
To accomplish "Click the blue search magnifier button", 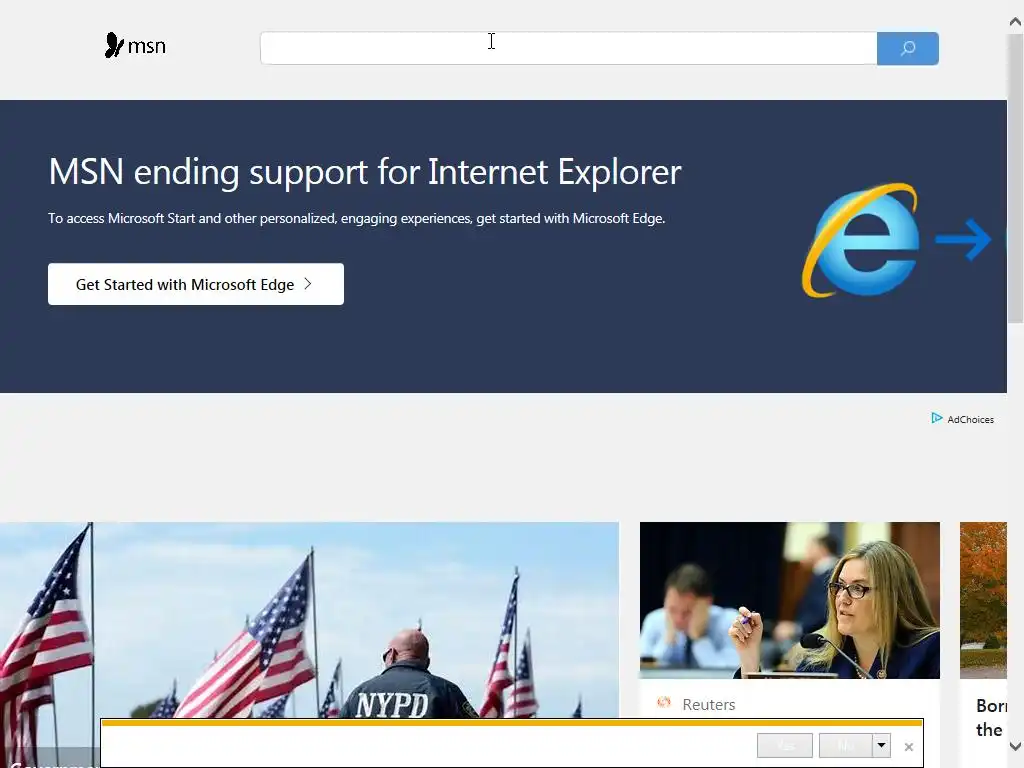I will click(908, 48).
